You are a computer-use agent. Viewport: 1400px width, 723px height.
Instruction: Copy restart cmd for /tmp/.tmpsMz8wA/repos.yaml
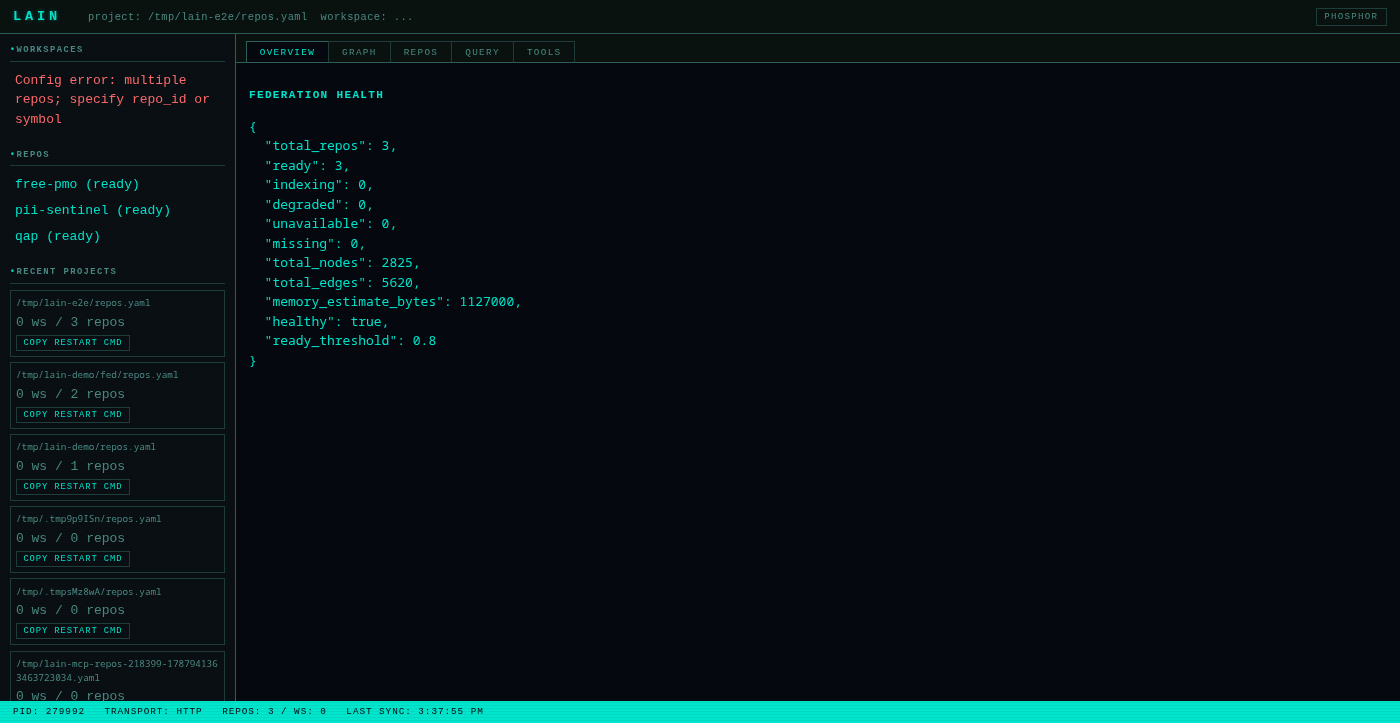[x=73, y=631]
